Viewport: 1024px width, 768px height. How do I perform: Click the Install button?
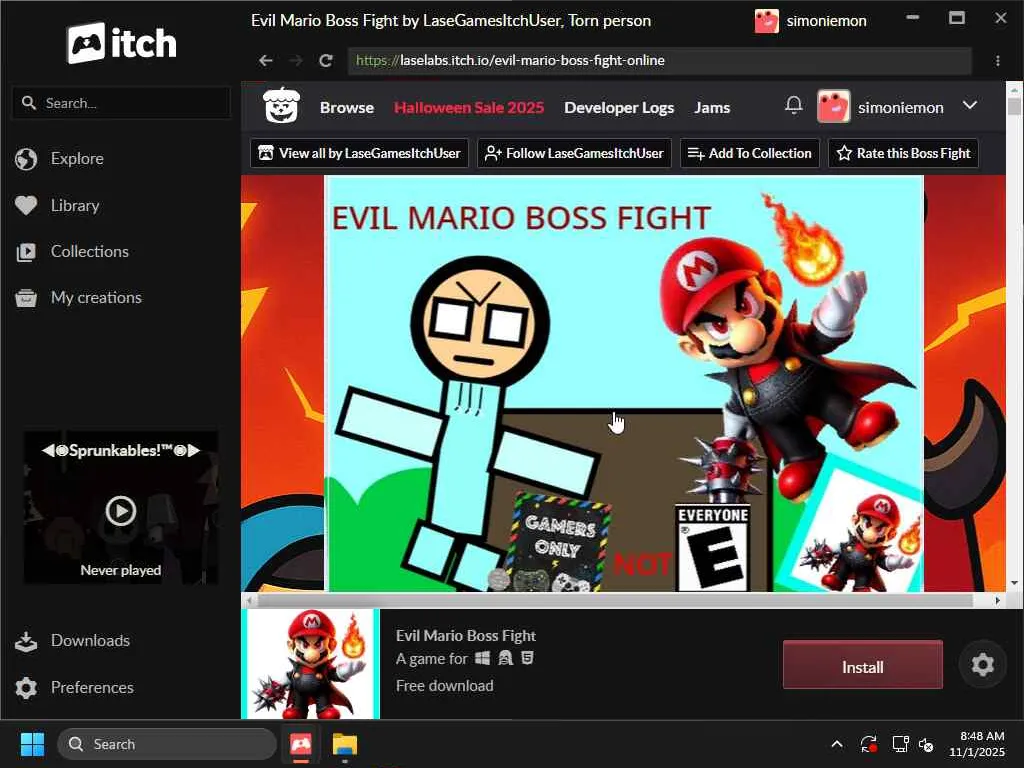(x=863, y=665)
